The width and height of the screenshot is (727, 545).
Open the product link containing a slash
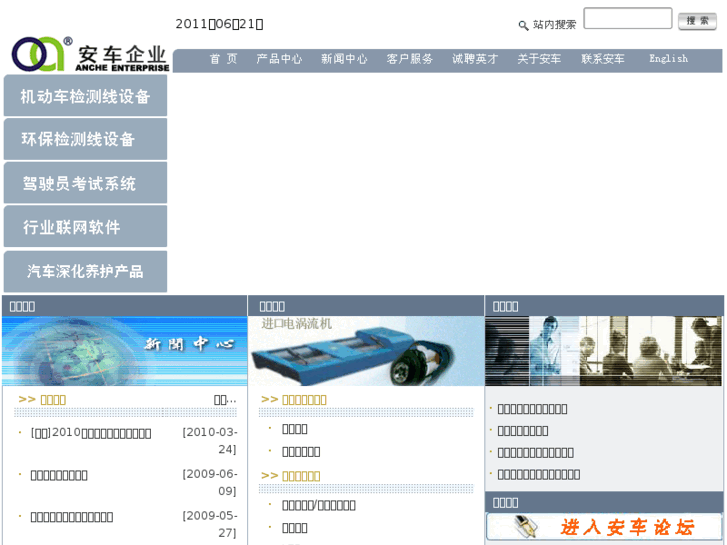[319, 505]
